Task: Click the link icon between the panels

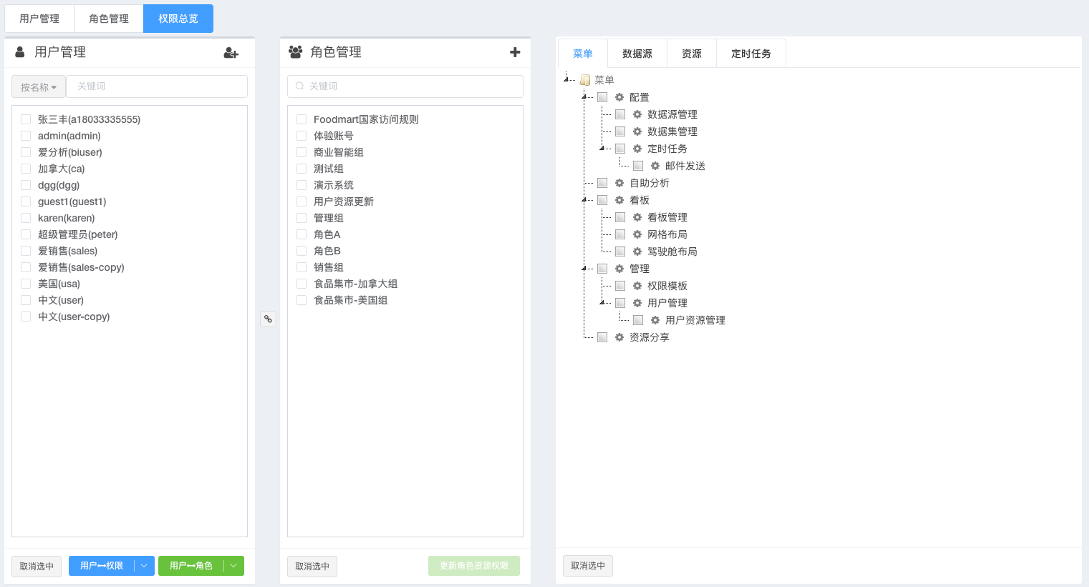Action: (x=267, y=319)
